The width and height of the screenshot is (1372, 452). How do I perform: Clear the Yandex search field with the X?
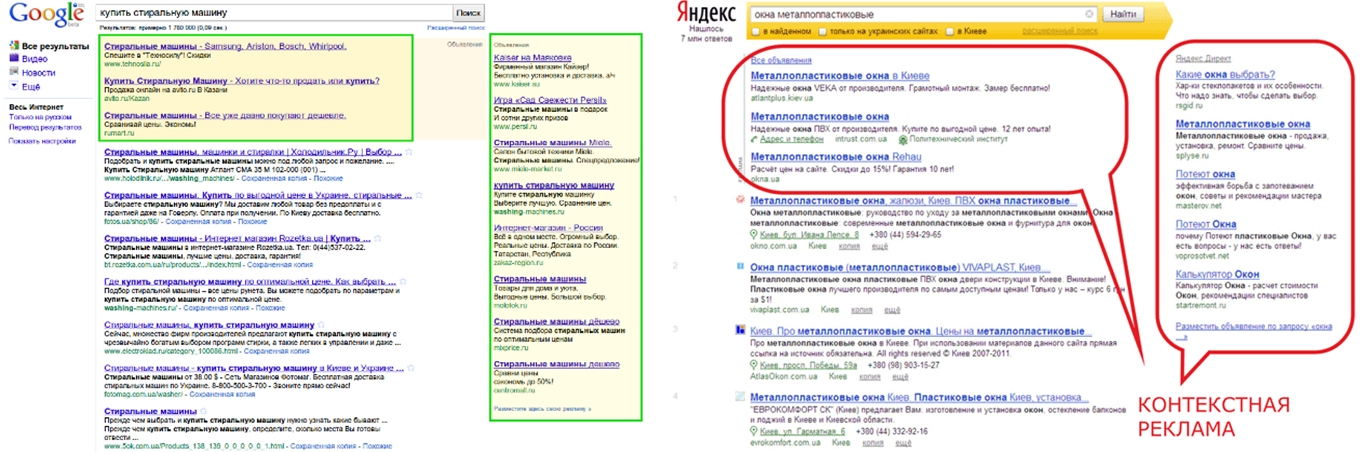tap(1090, 15)
